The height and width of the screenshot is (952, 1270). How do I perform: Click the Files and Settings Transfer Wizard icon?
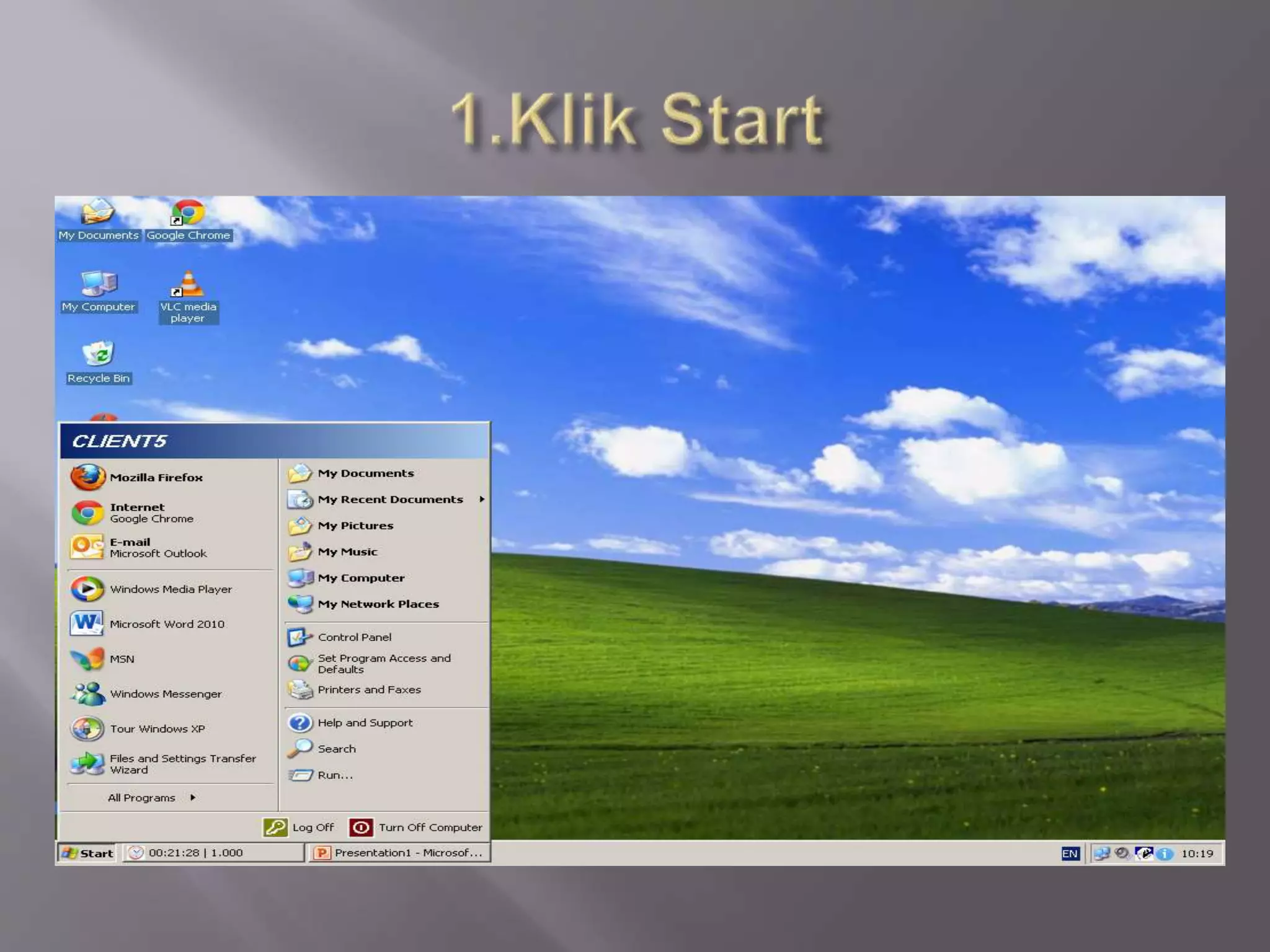[87, 764]
